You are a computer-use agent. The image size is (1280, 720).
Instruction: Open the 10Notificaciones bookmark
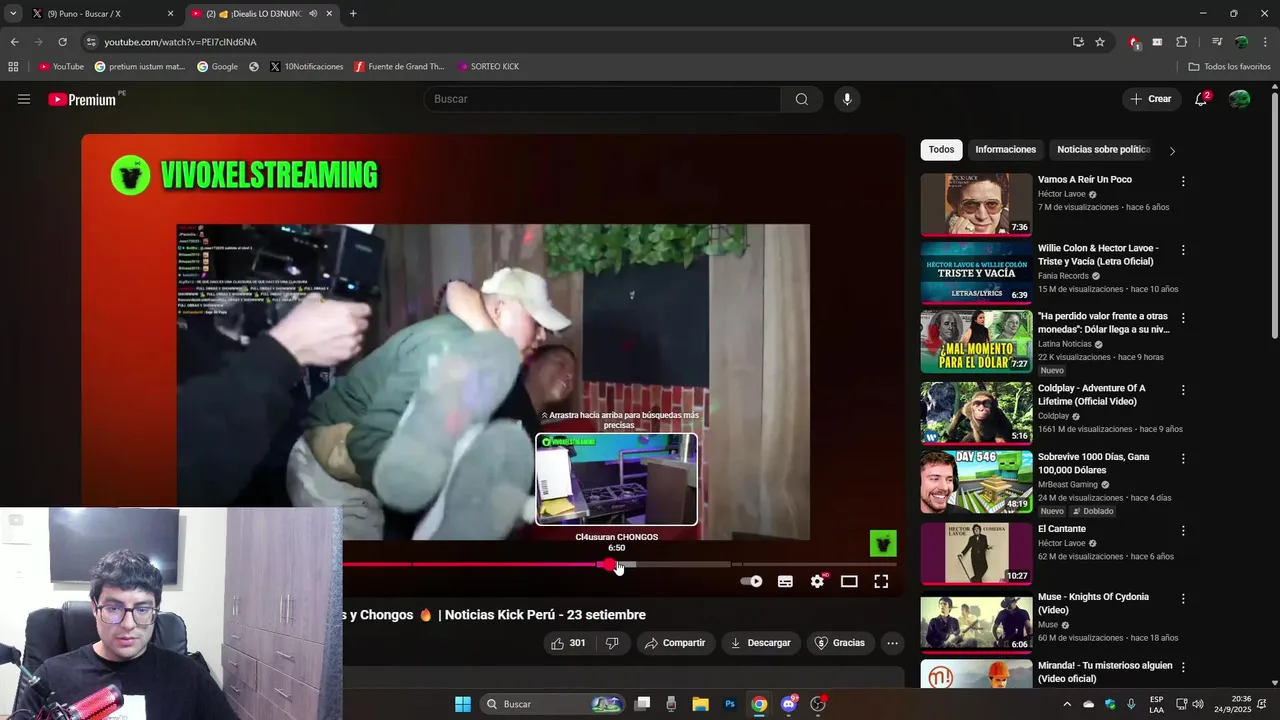(x=307, y=67)
